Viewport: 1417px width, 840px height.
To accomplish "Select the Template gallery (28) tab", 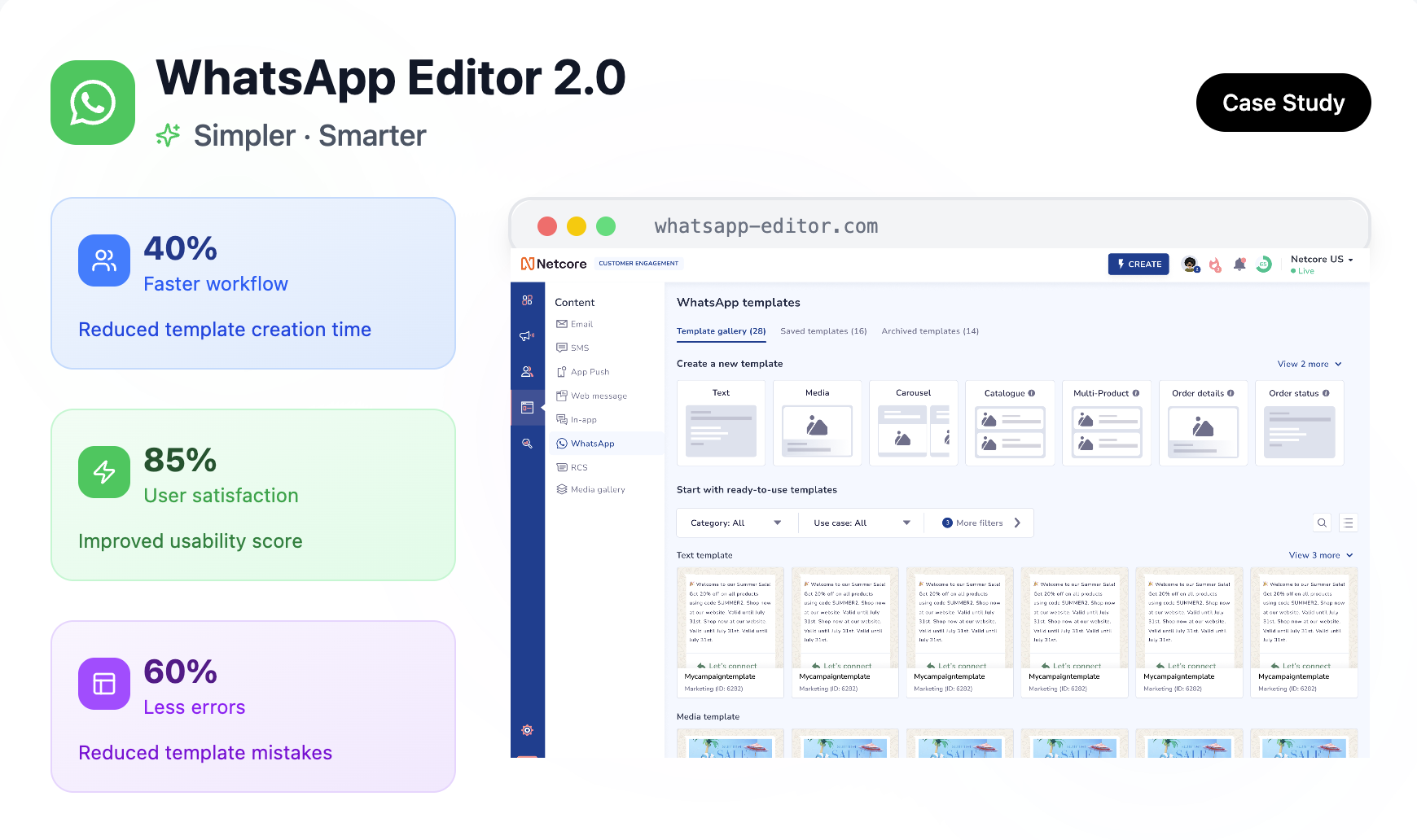I will coord(722,331).
